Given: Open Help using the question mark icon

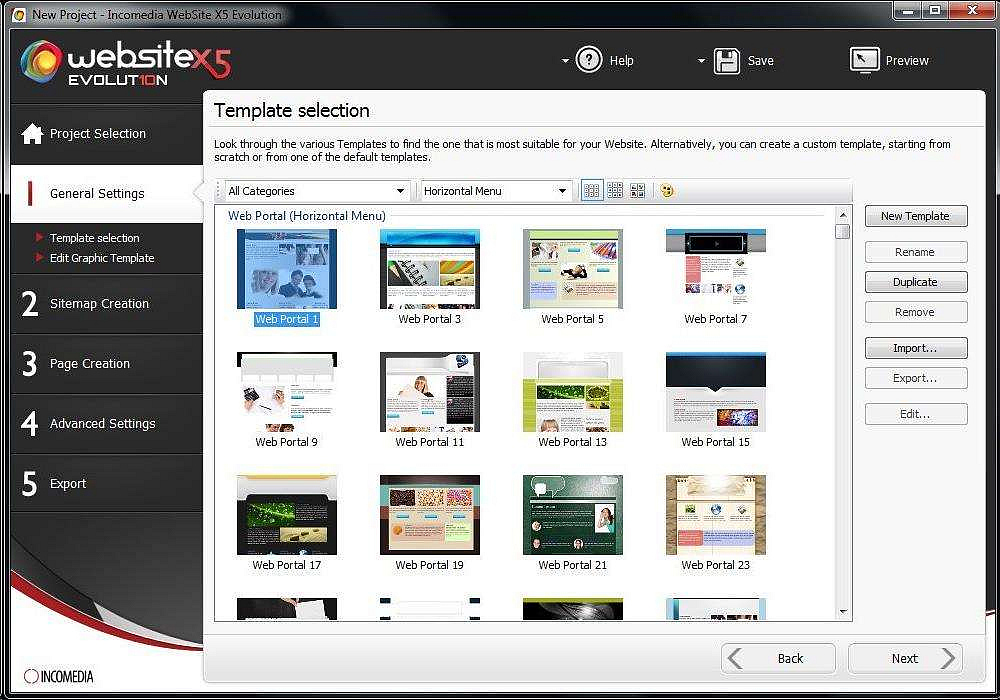Looking at the screenshot, I should click(x=589, y=60).
